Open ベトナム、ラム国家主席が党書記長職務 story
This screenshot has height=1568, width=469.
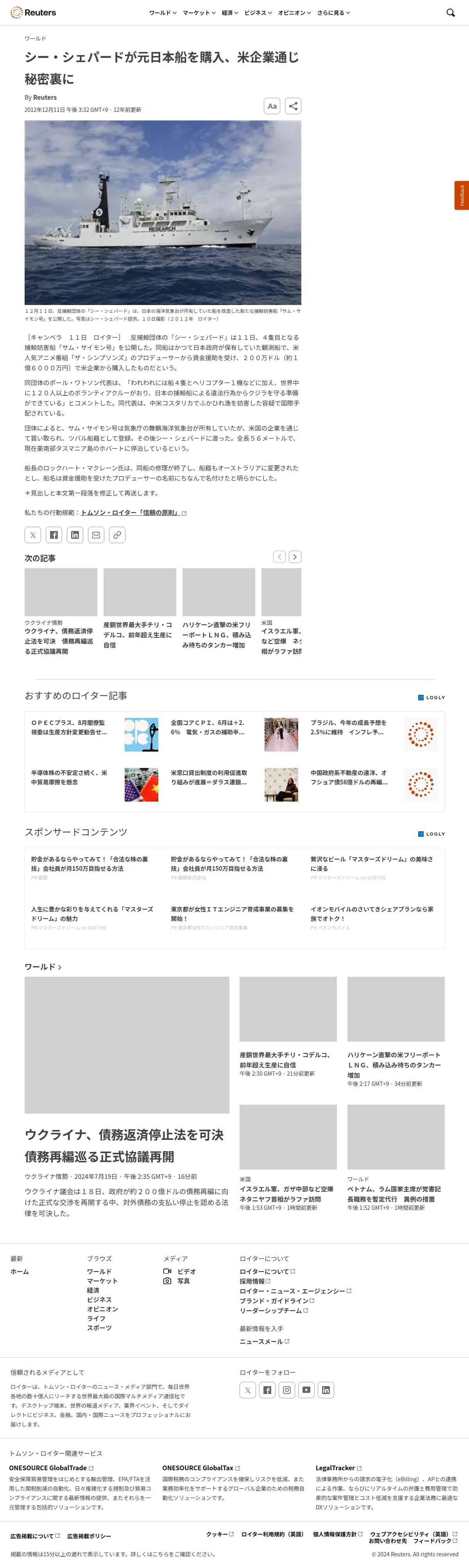[394, 1194]
